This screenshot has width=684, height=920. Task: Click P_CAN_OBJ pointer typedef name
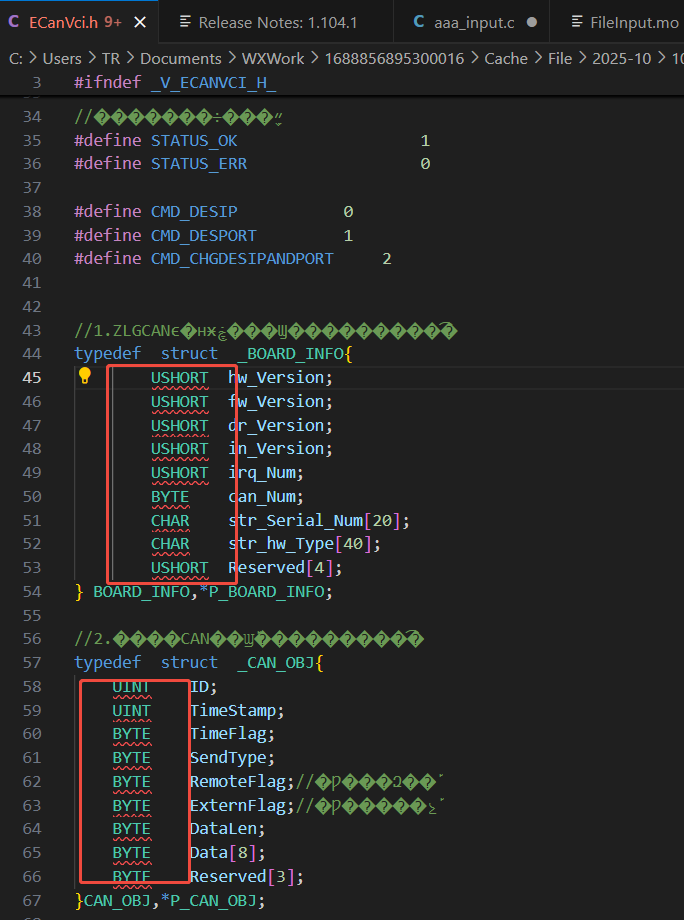point(214,901)
